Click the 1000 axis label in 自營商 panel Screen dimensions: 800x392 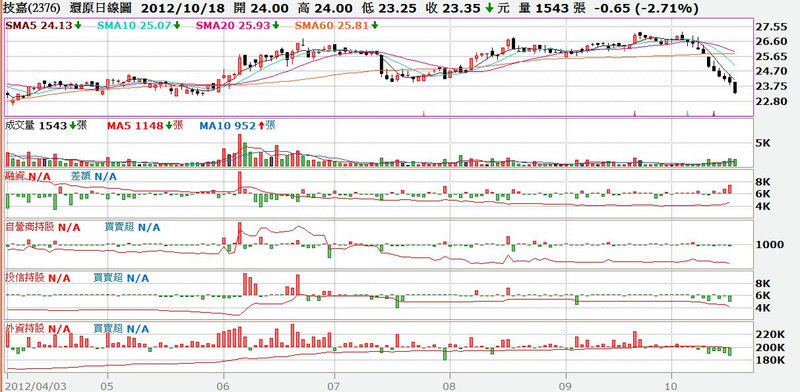point(770,244)
